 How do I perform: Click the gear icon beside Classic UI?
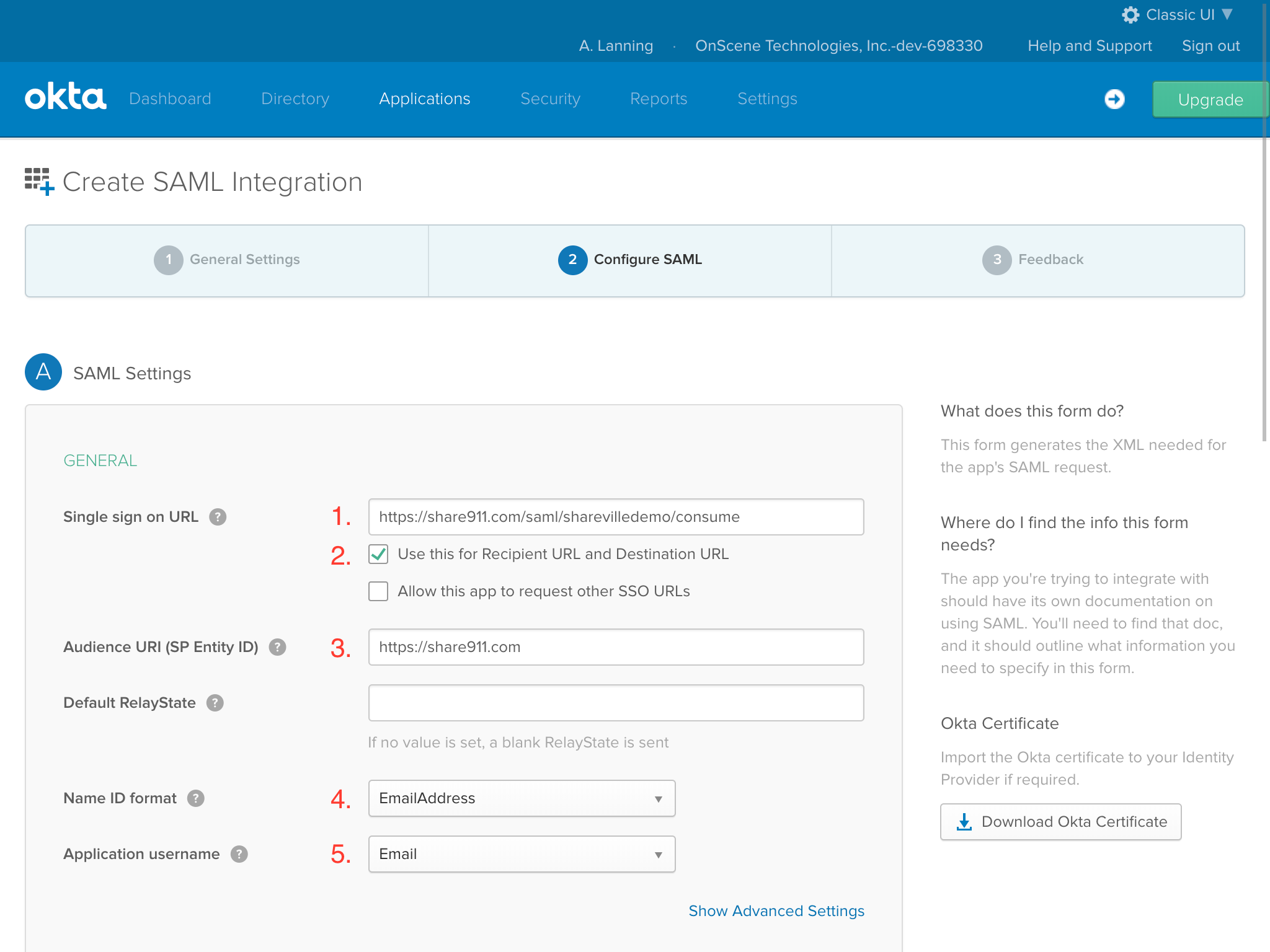tap(1130, 14)
